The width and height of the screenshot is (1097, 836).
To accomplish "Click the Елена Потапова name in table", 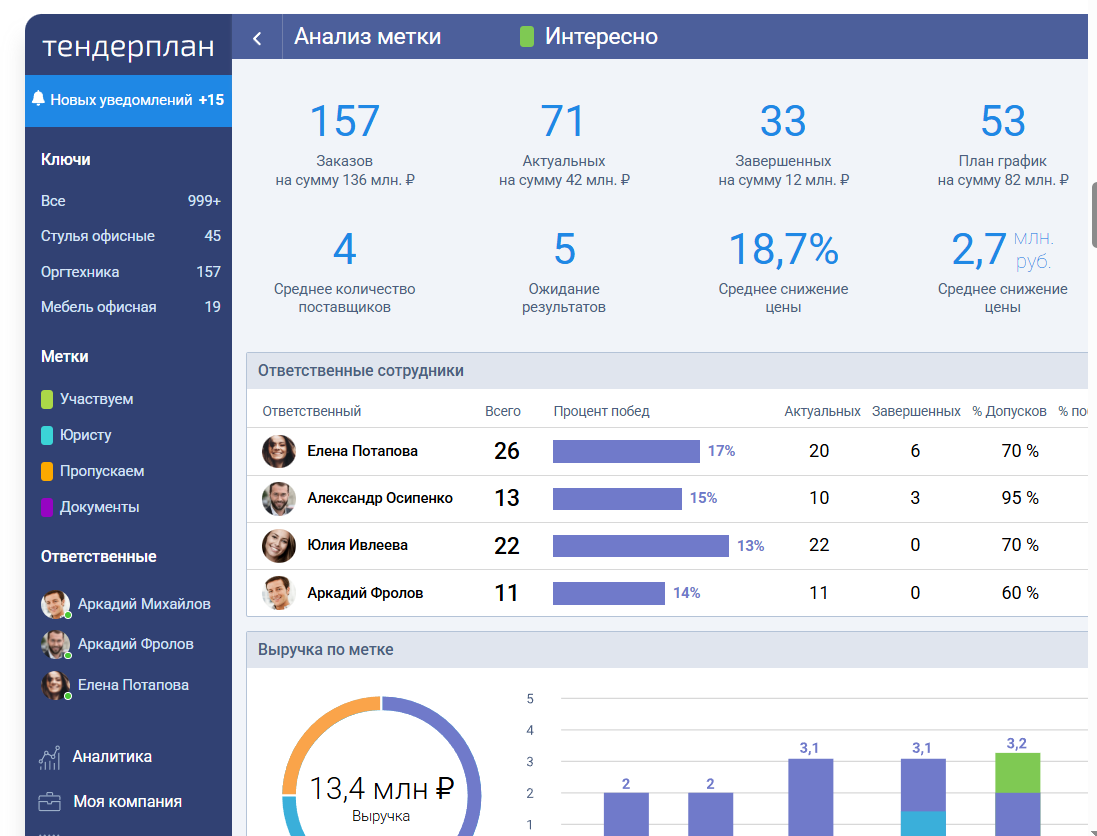I will tap(362, 451).
